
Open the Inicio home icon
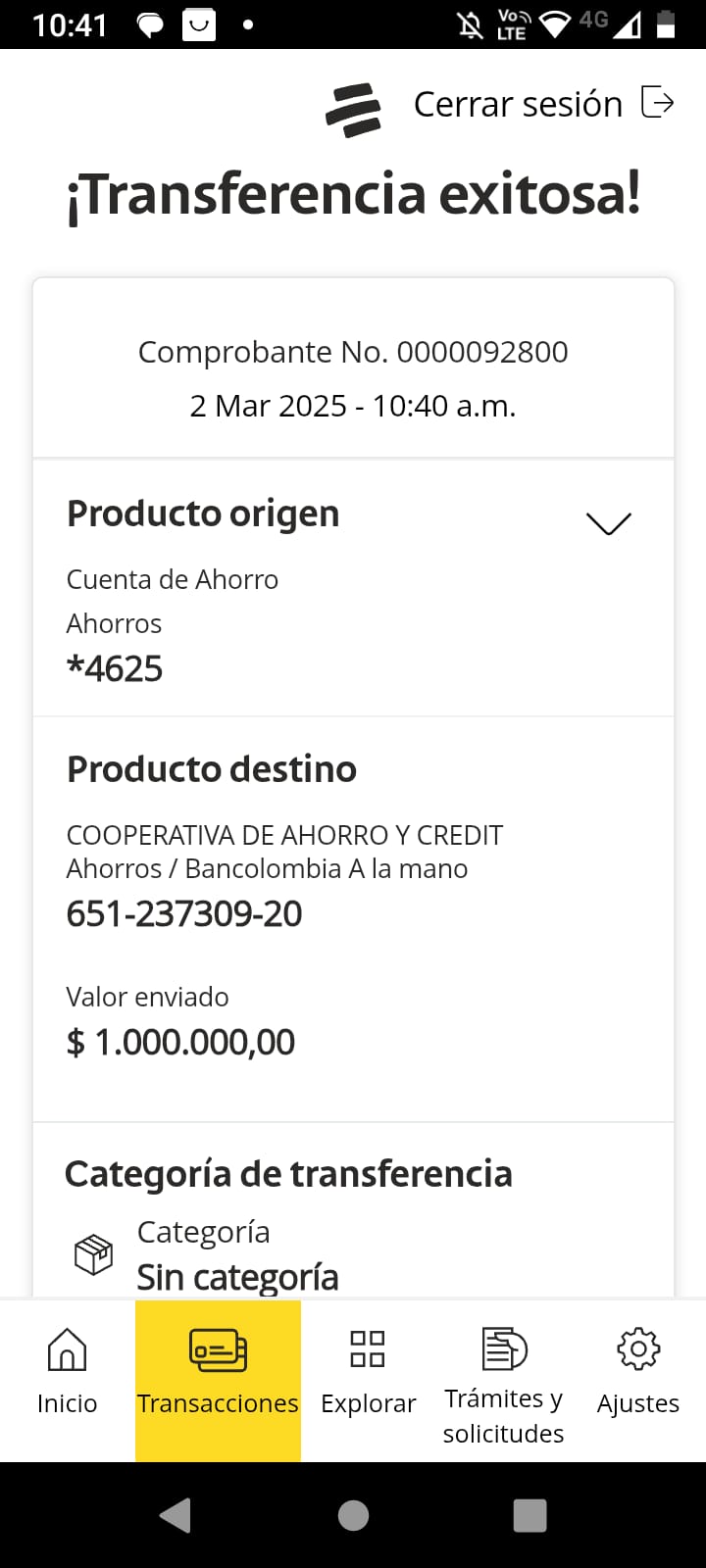point(67,1349)
